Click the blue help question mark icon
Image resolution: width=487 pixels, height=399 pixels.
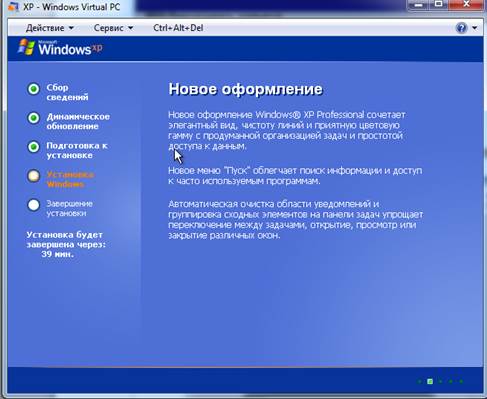point(461,28)
